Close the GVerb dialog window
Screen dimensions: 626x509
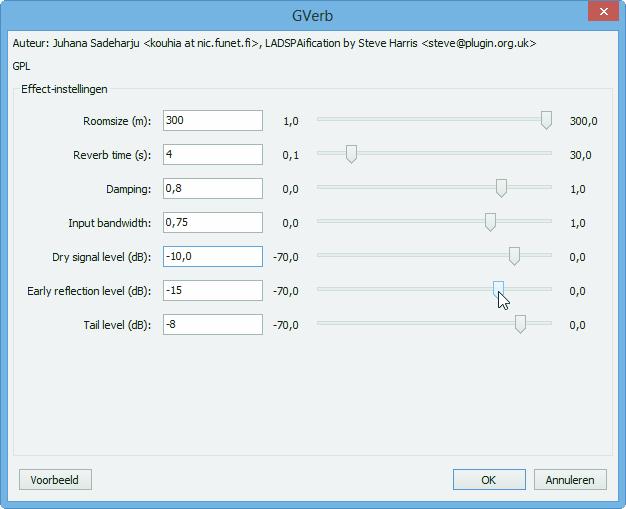click(x=601, y=12)
